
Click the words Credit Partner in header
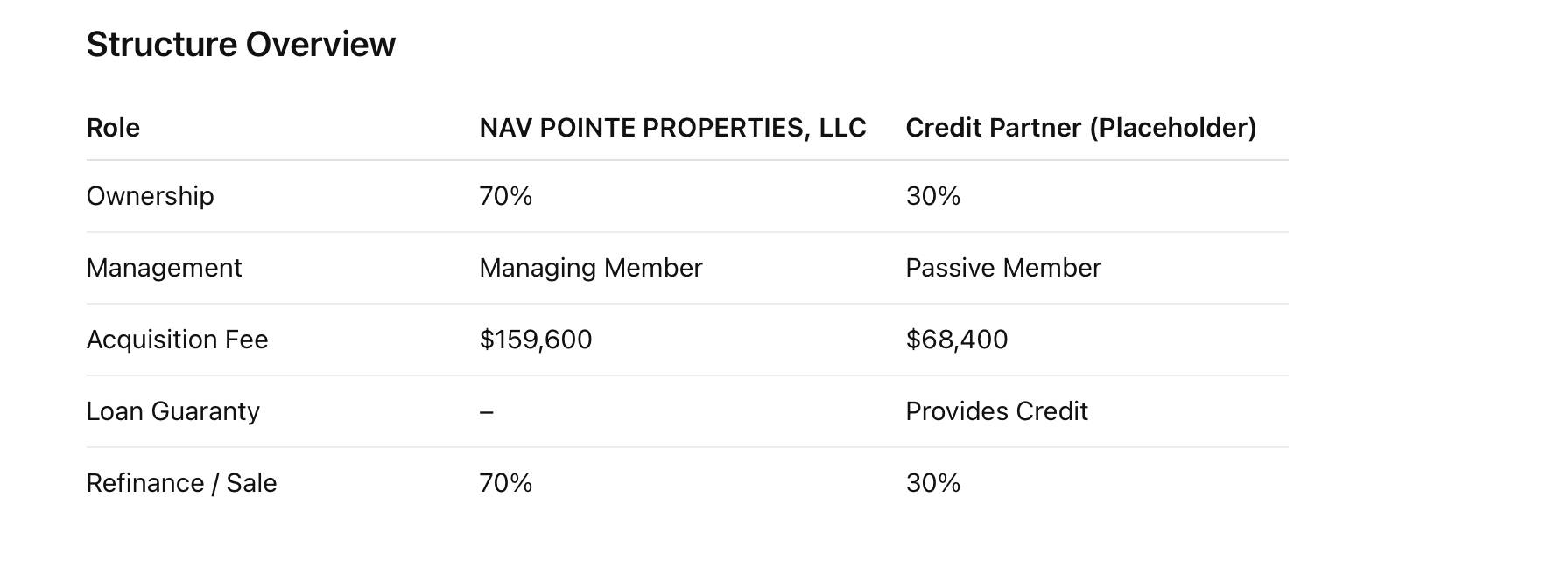pos(994,128)
